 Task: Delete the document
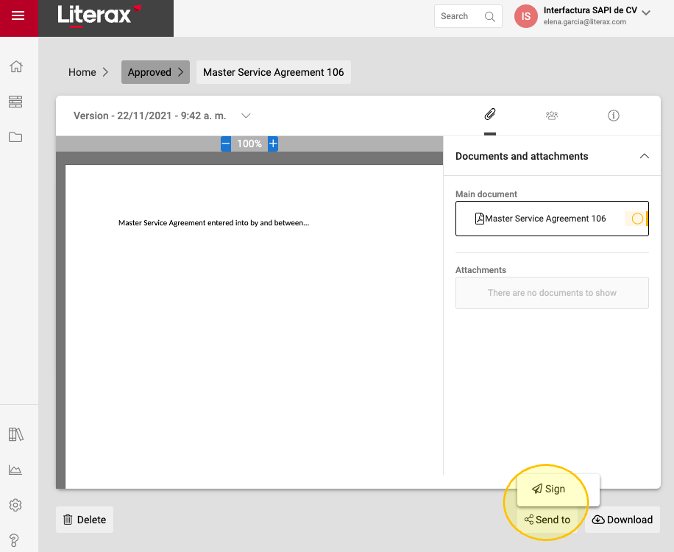click(84, 519)
